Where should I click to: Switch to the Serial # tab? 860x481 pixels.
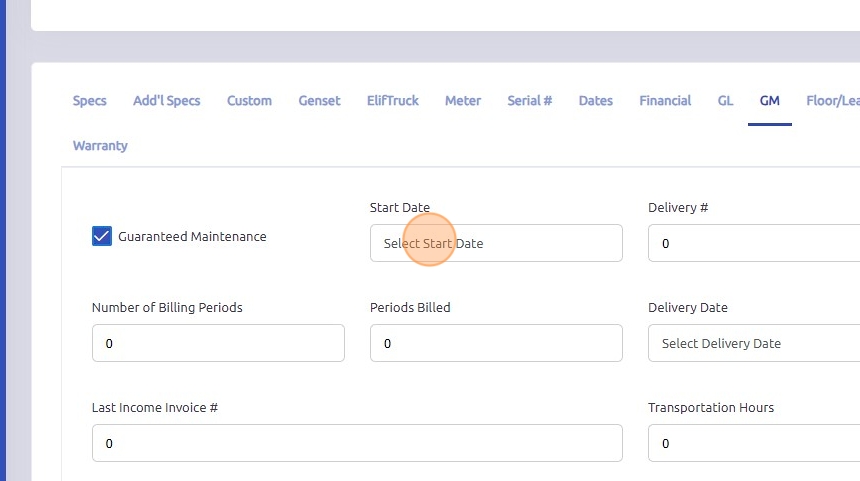pyautogui.click(x=529, y=101)
